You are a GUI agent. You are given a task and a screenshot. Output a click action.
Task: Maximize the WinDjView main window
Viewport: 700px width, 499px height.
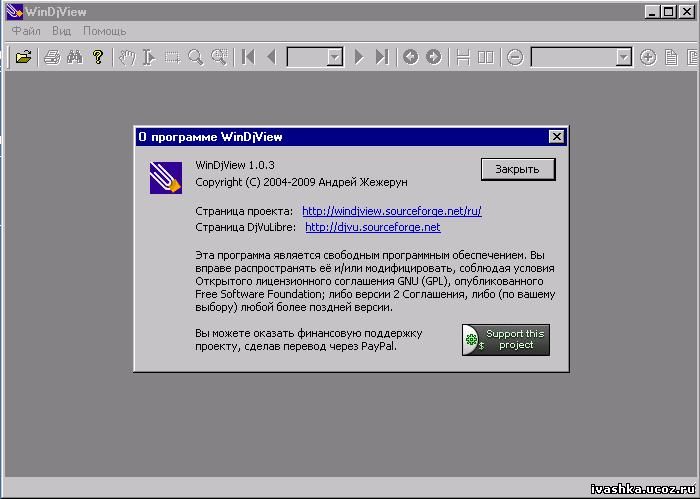[668, 12]
